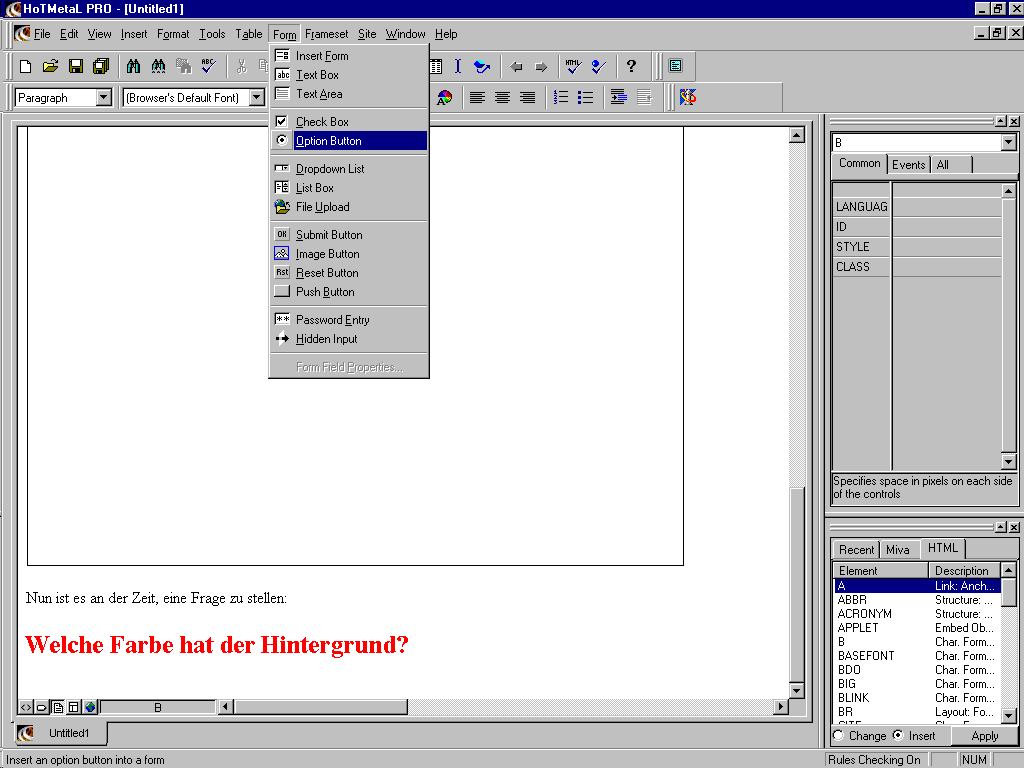Open the element dropdown showing B
Screen dimensions: 1024x768
(x=1008, y=143)
